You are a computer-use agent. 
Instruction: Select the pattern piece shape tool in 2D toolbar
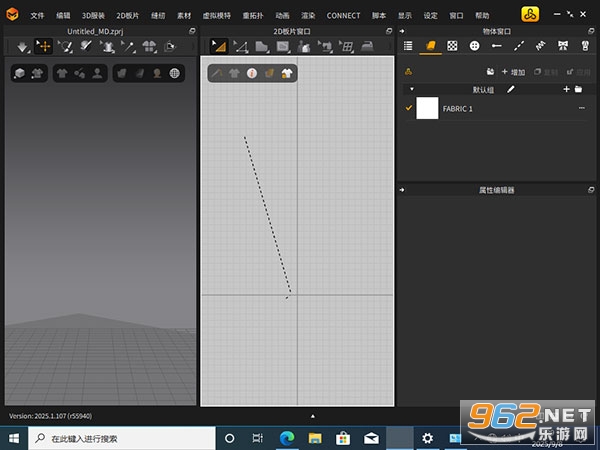(262, 47)
